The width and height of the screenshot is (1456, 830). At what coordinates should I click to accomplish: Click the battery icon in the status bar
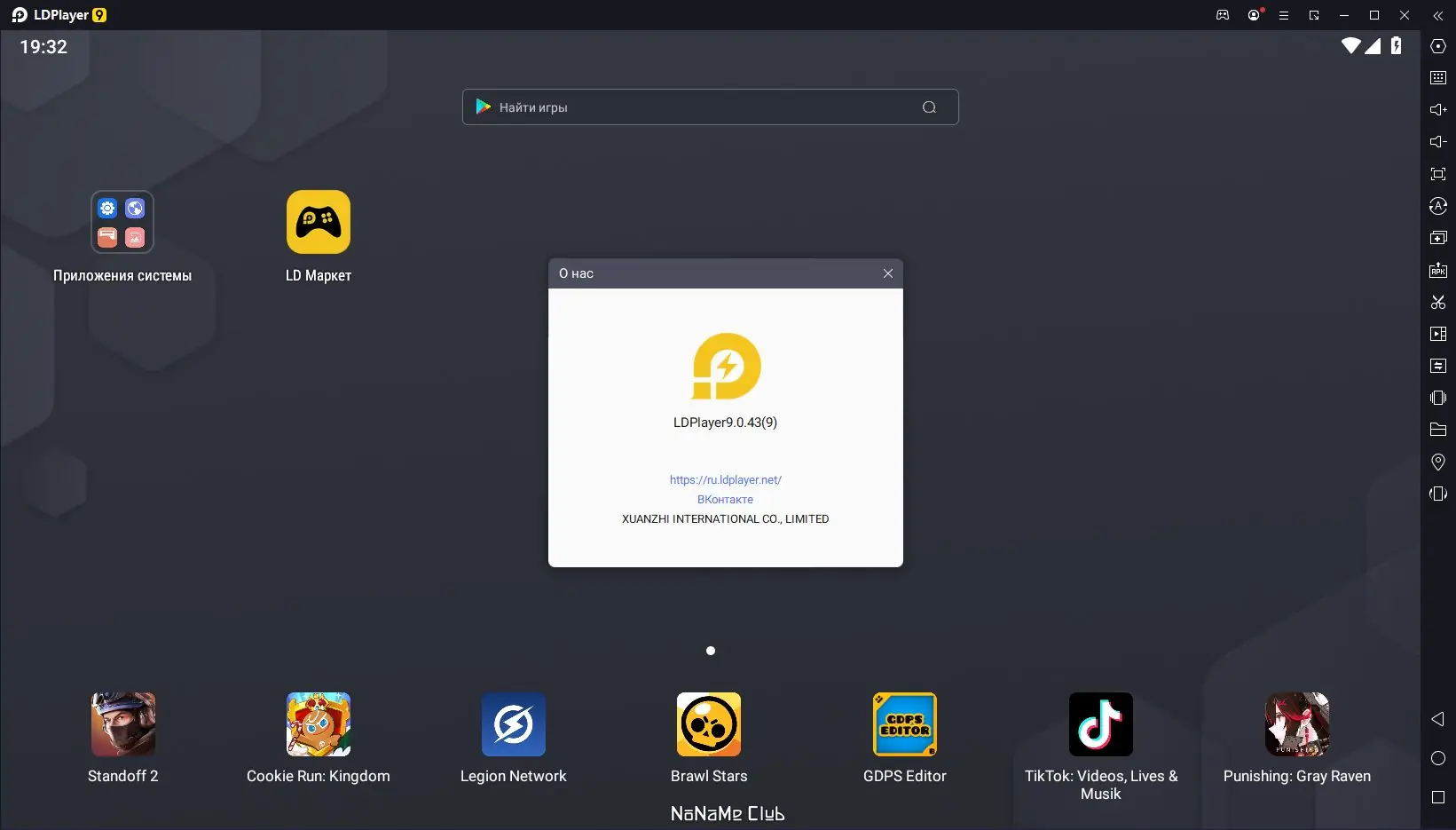1397,46
